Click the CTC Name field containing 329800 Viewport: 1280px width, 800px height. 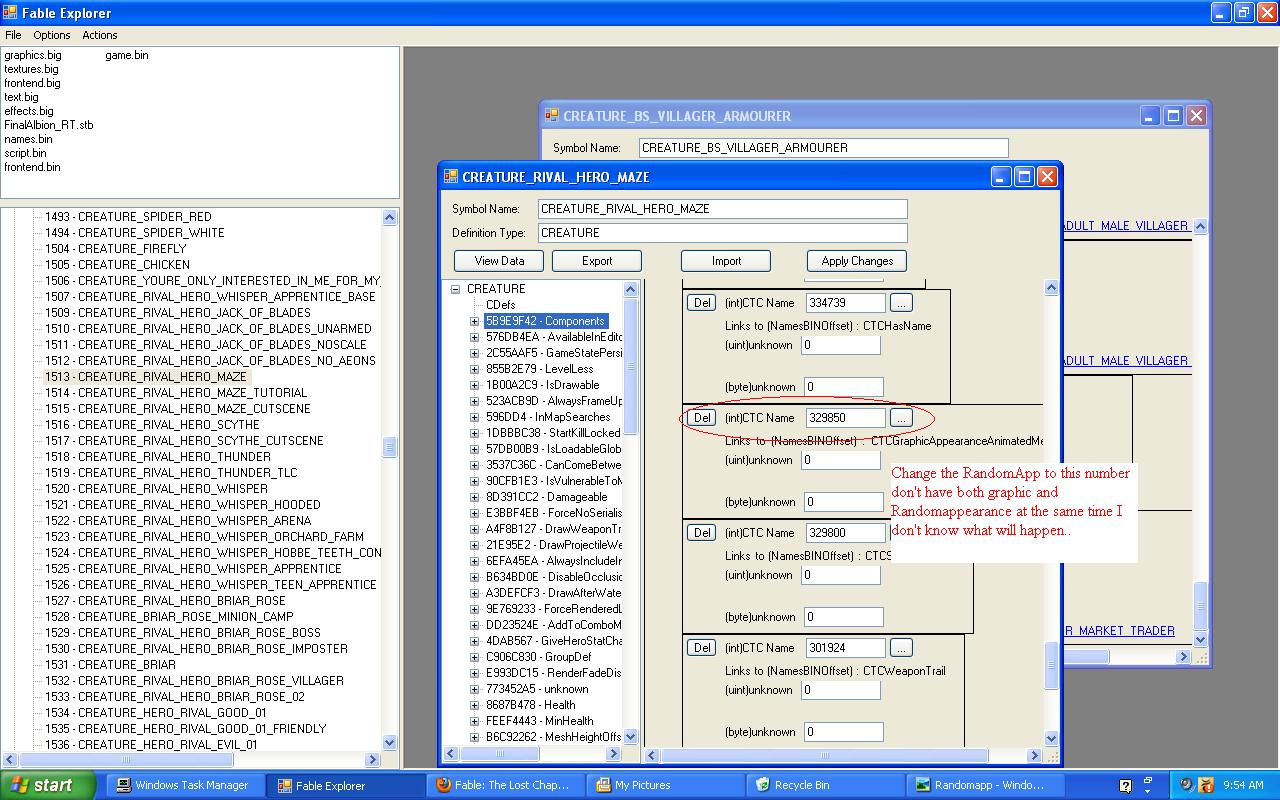click(845, 533)
